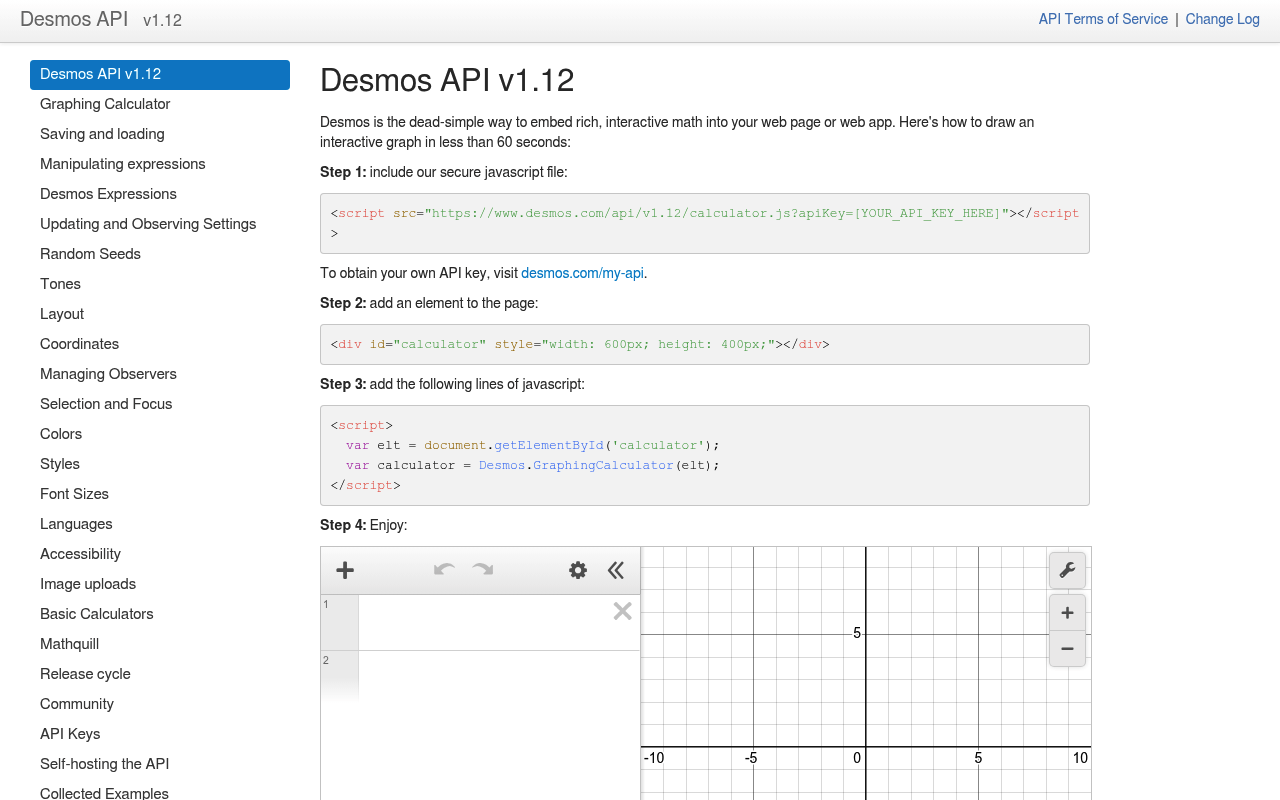Image resolution: width=1280 pixels, height=800 pixels.
Task: Jump to Coordinates section
Action: tap(160, 344)
